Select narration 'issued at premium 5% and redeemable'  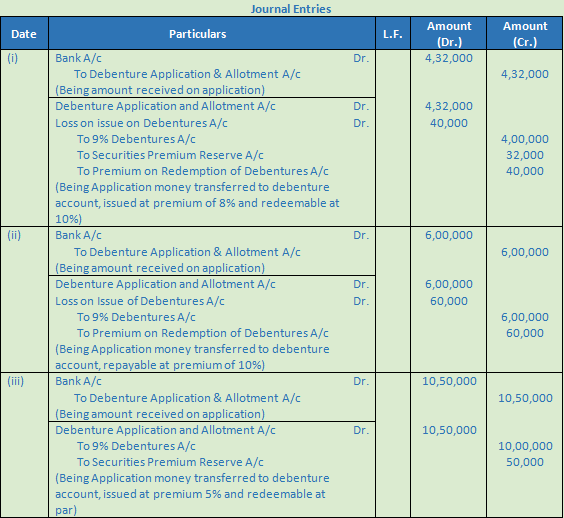pyautogui.click(x=192, y=494)
